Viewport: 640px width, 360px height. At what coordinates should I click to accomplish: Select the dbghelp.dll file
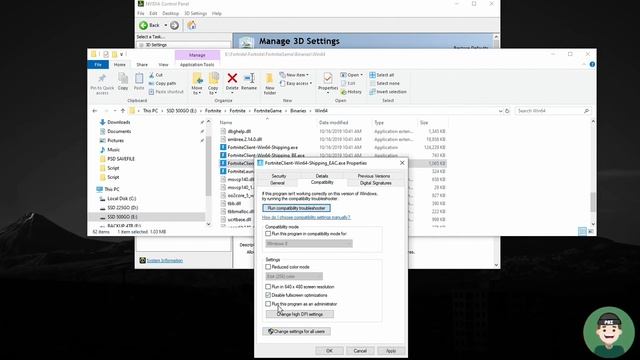coord(239,131)
